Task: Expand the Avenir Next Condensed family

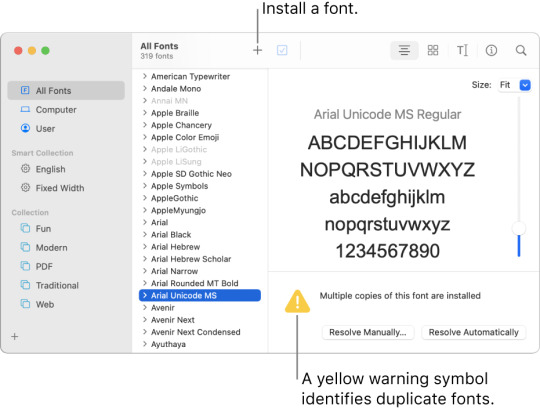Action: 145,332
